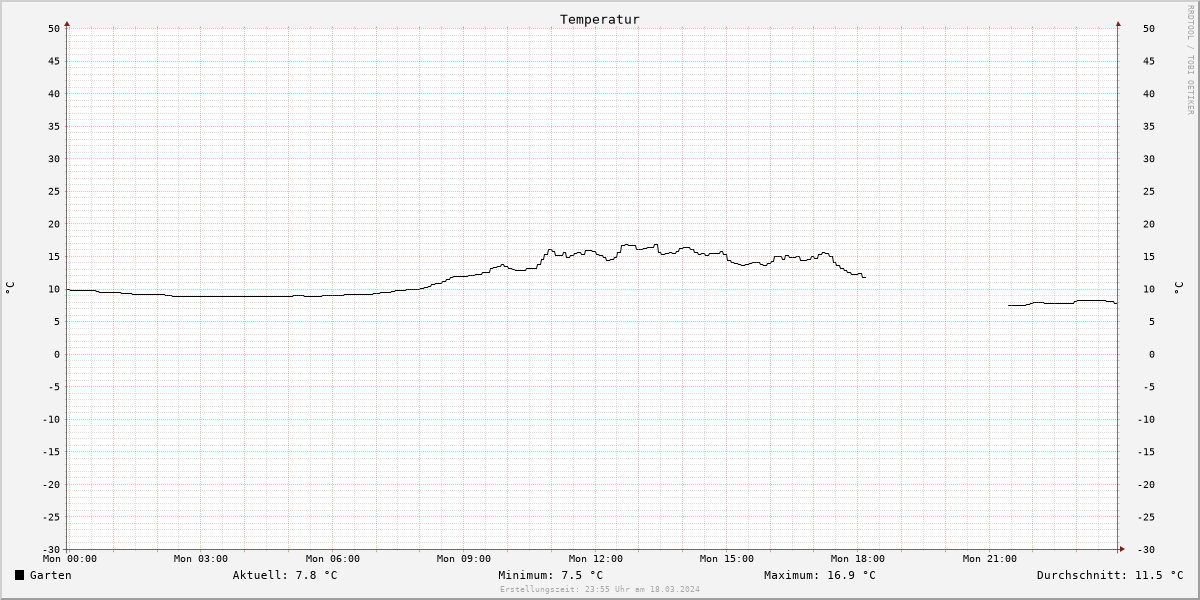Click the °C unit label on the left axis

[10, 288]
